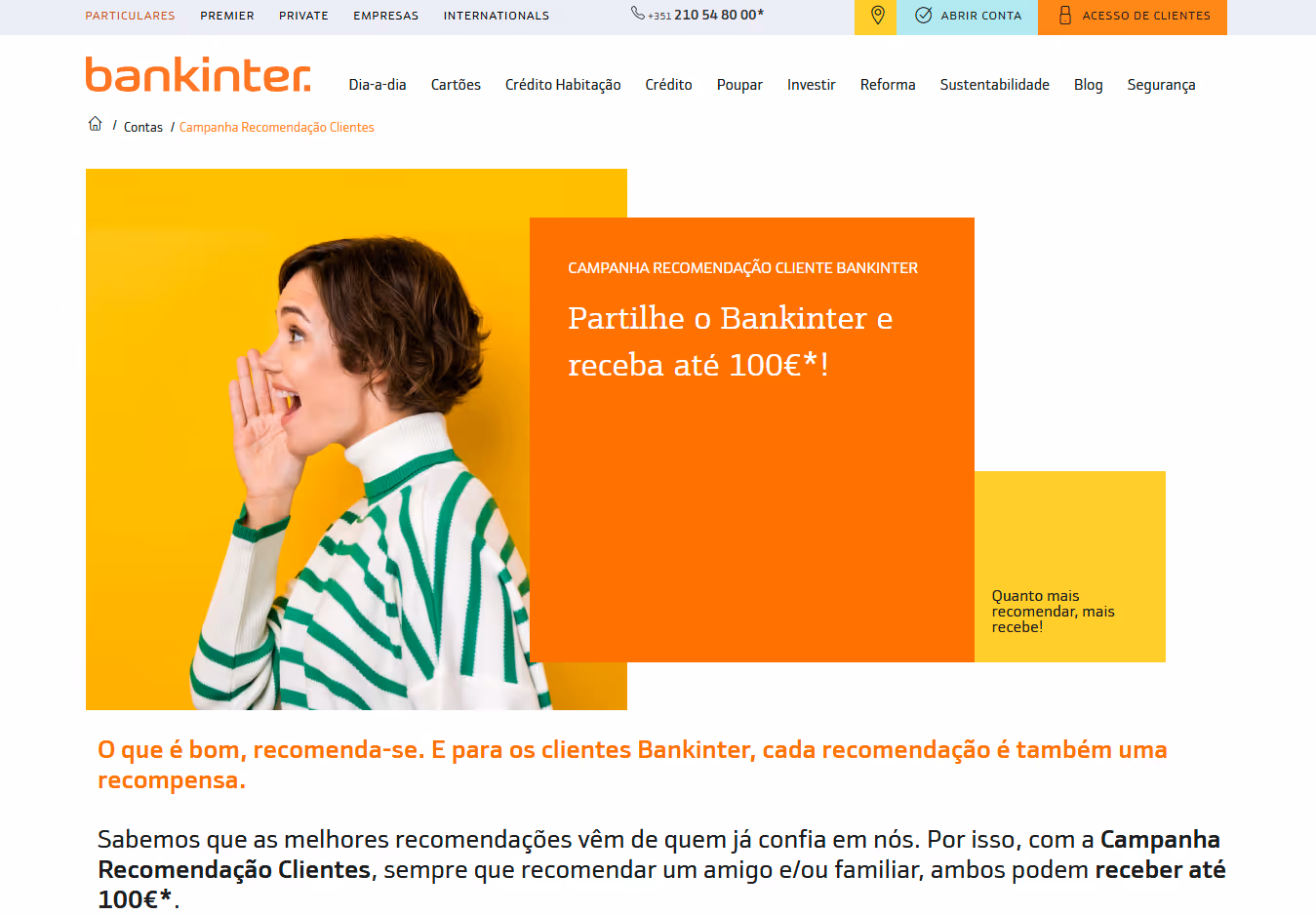1316x915 pixels.
Task: Go to the Investir section
Action: 812,85
